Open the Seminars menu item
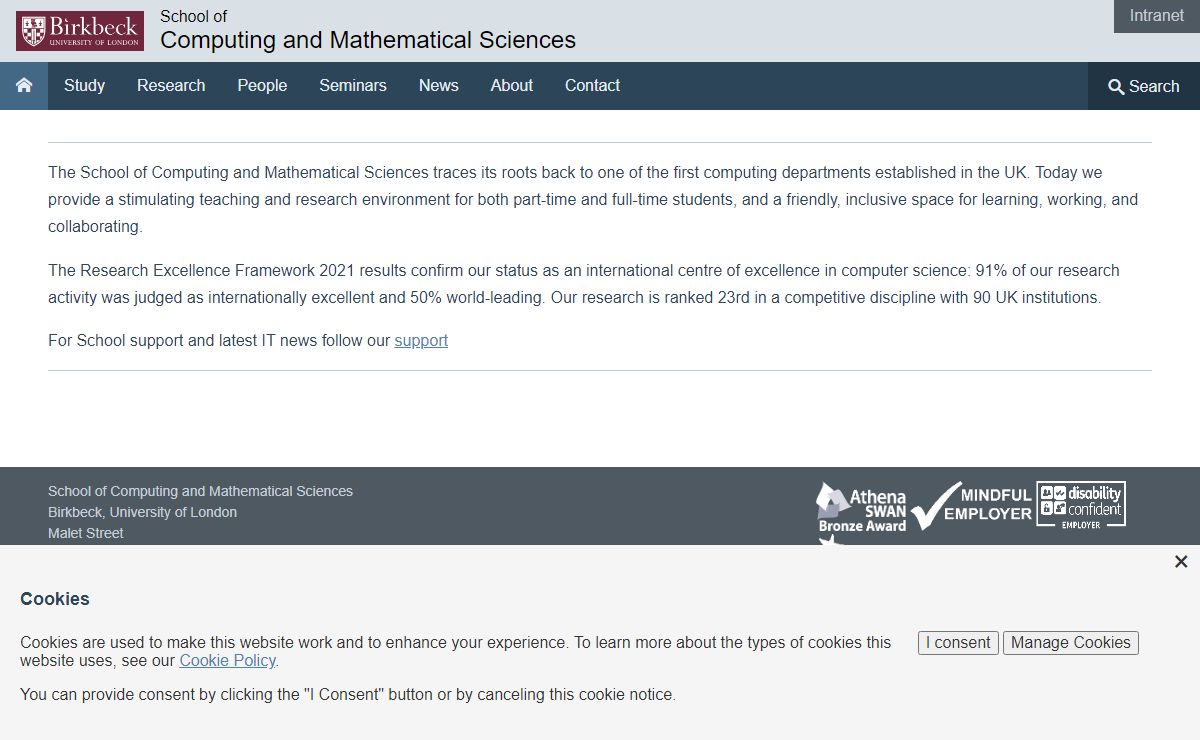1200x740 pixels. pyautogui.click(x=353, y=86)
